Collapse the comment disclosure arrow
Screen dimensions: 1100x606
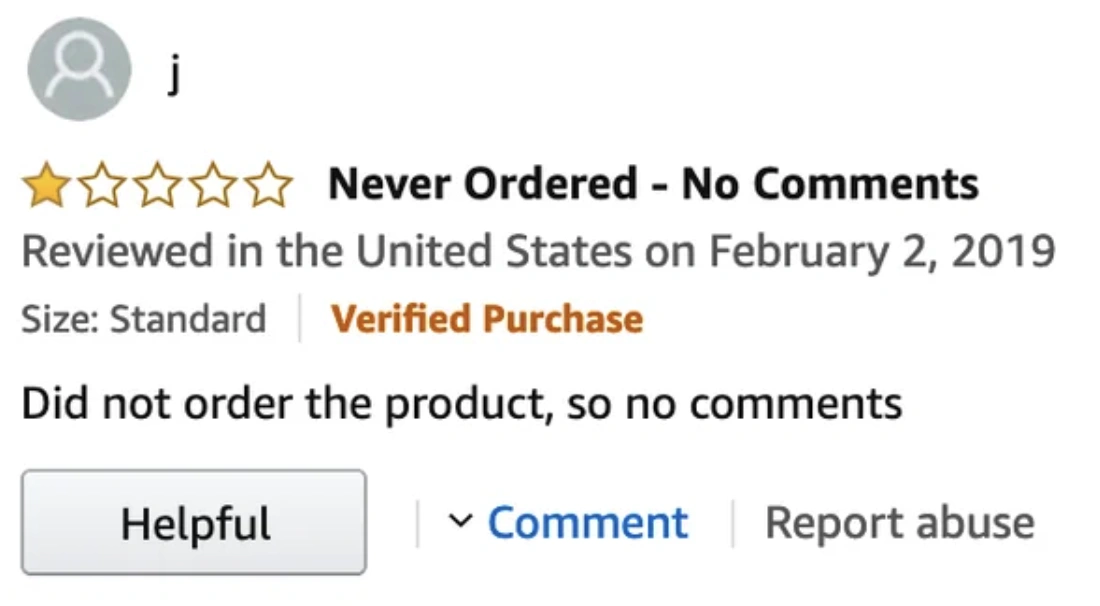459,521
